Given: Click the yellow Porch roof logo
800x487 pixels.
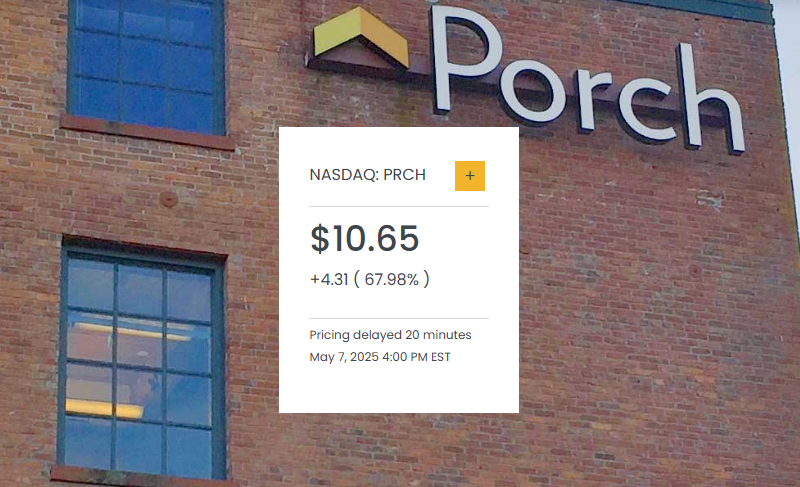Looking at the screenshot, I should point(361,40).
